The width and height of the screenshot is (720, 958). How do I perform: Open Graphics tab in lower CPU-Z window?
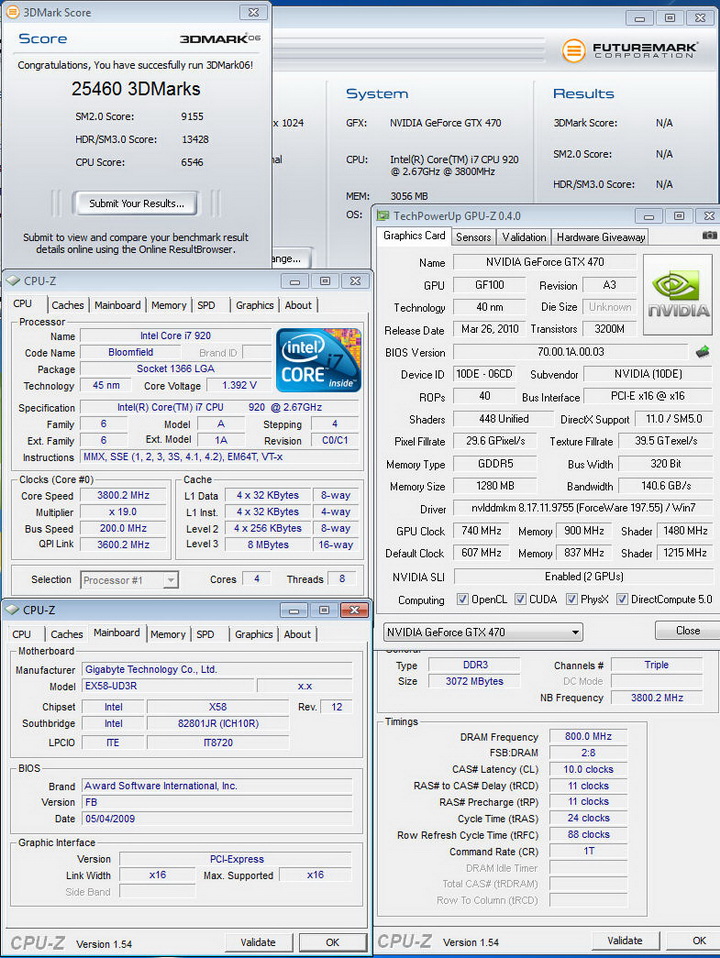tap(254, 634)
